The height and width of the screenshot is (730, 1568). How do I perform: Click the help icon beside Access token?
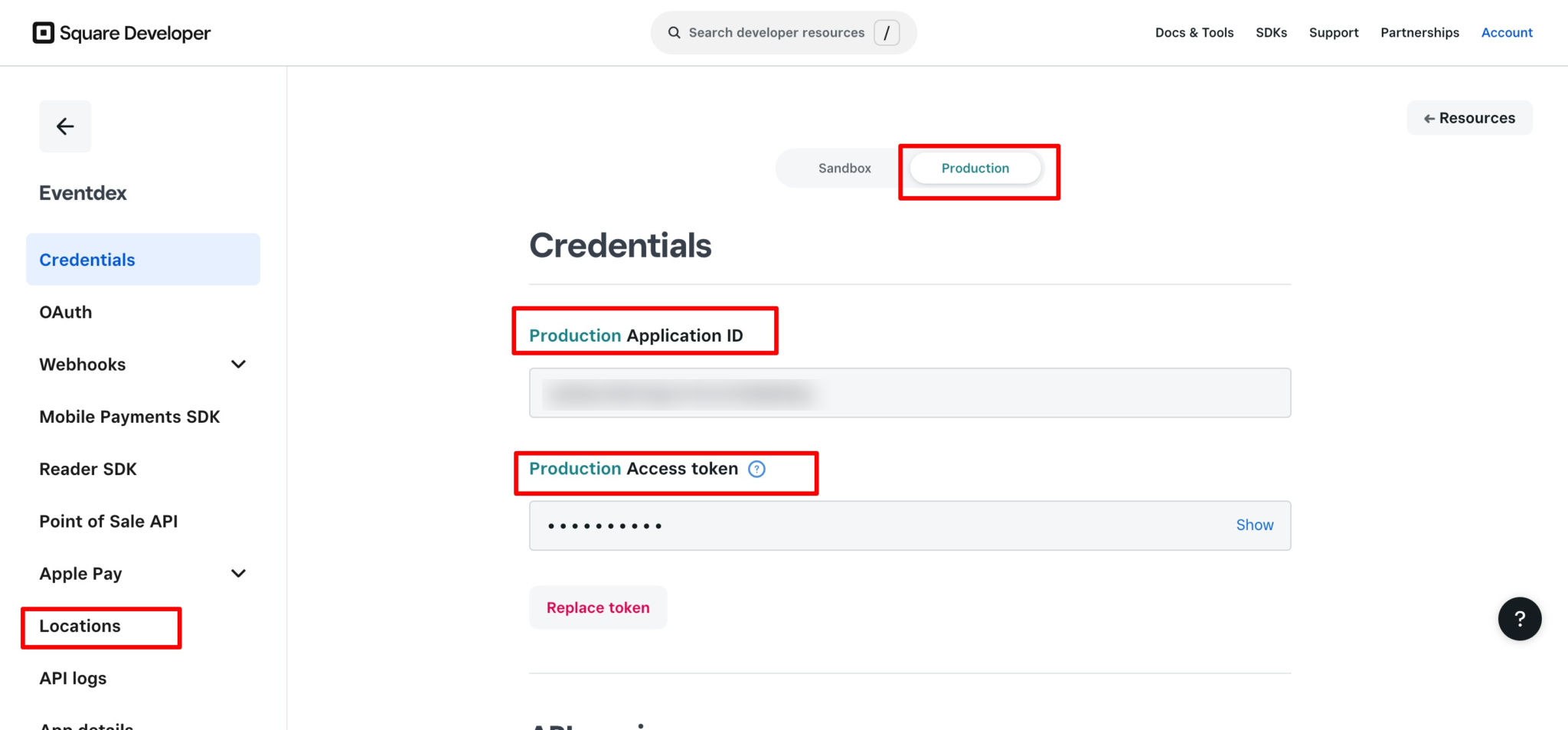756,469
